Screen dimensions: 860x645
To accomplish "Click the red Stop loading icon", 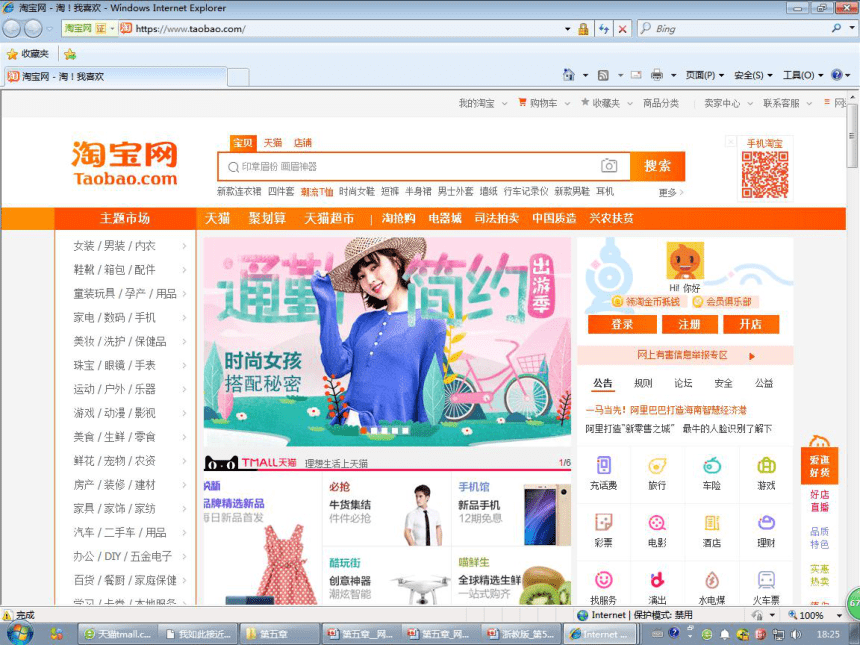I will [x=623, y=29].
